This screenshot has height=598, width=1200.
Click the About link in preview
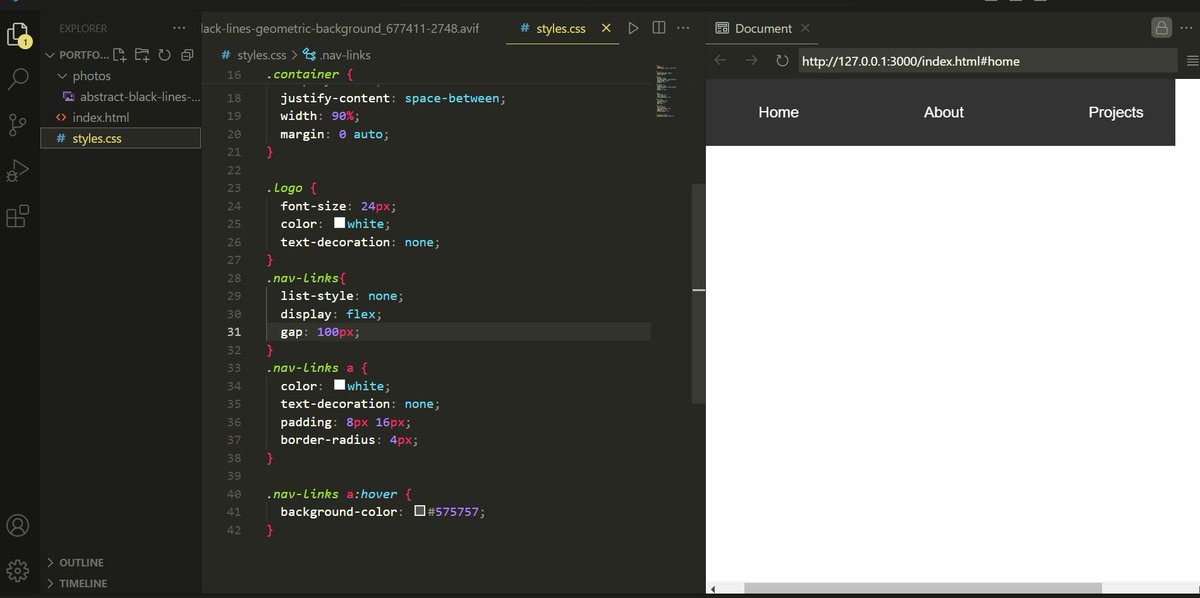pyautogui.click(x=943, y=112)
